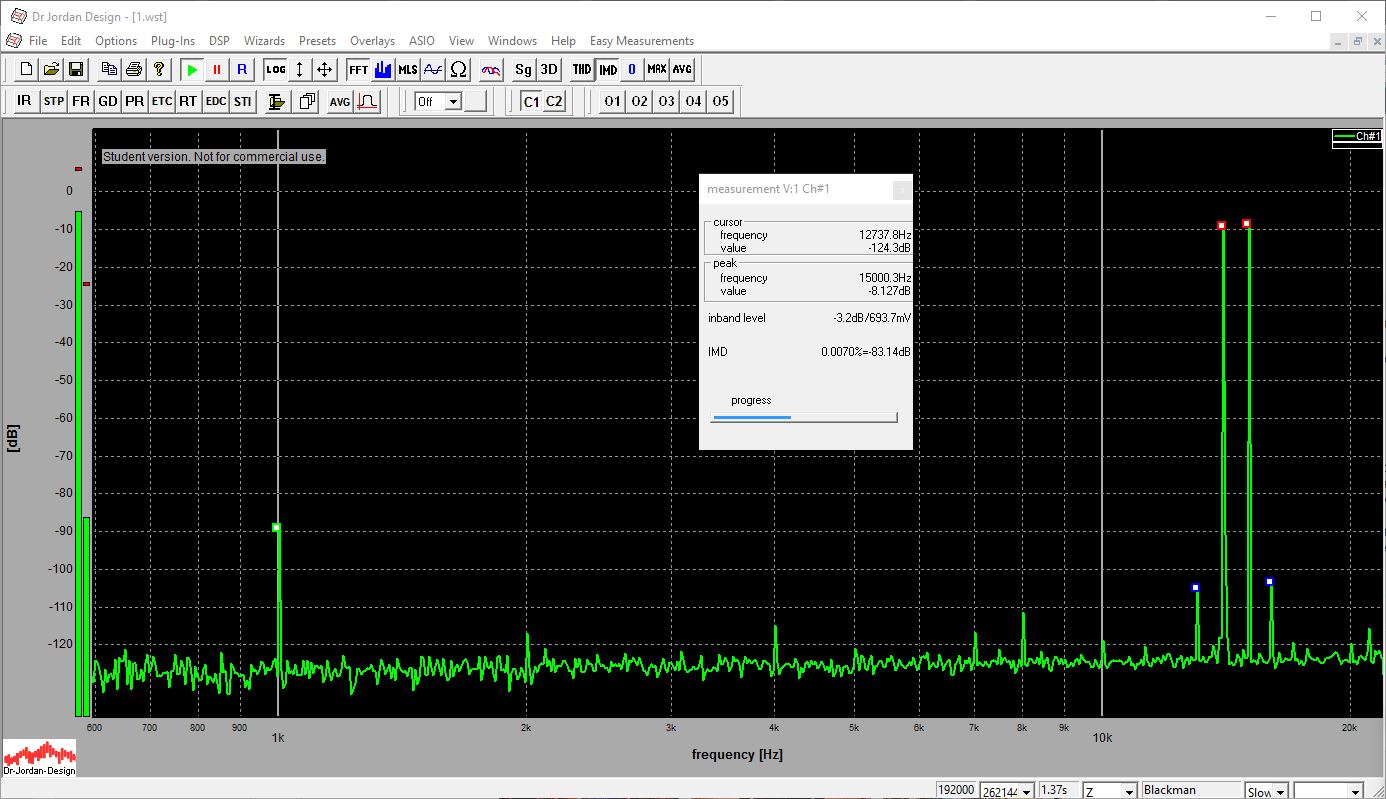
Task: Toggle channel C2 display
Action: pos(553,101)
